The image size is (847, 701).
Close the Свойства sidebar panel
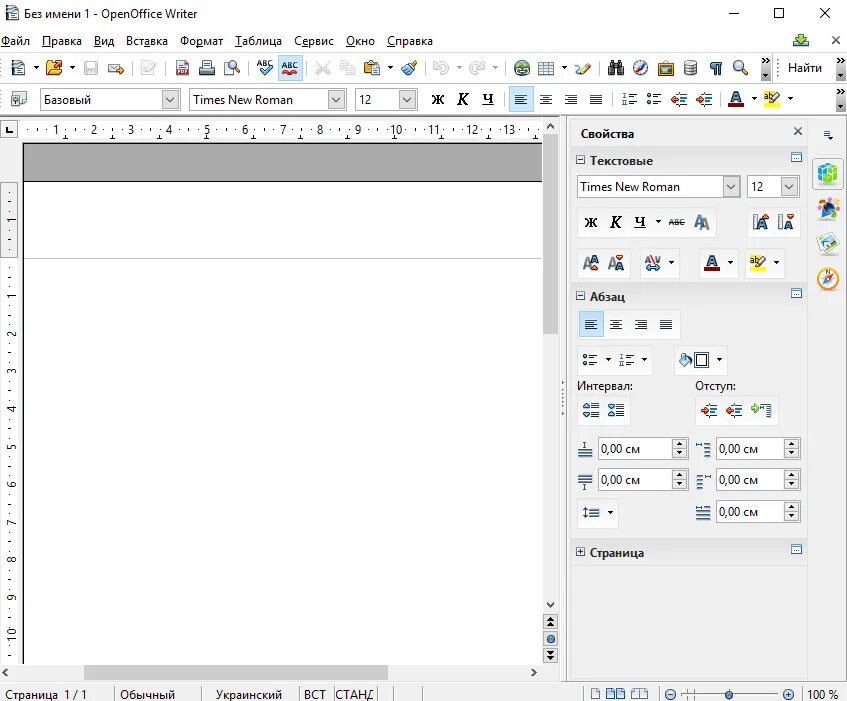(798, 131)
